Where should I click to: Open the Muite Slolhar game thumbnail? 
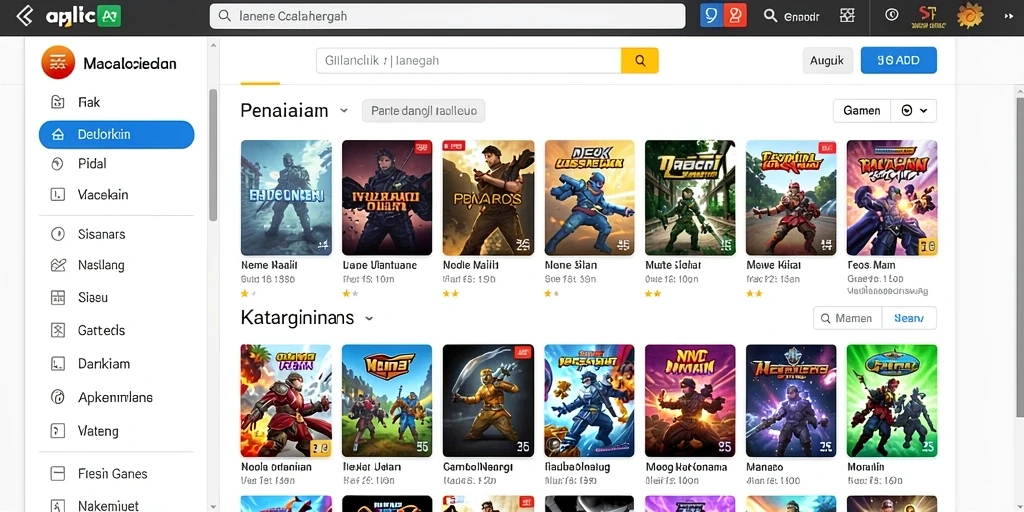690,197
